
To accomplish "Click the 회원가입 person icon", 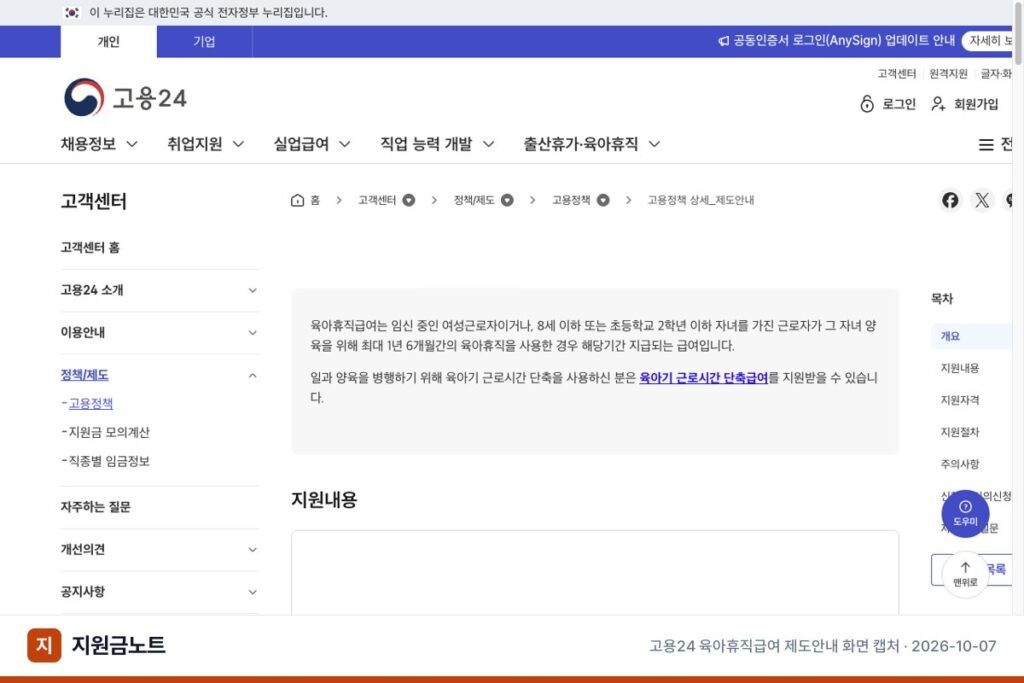I will tap(938, 104).
